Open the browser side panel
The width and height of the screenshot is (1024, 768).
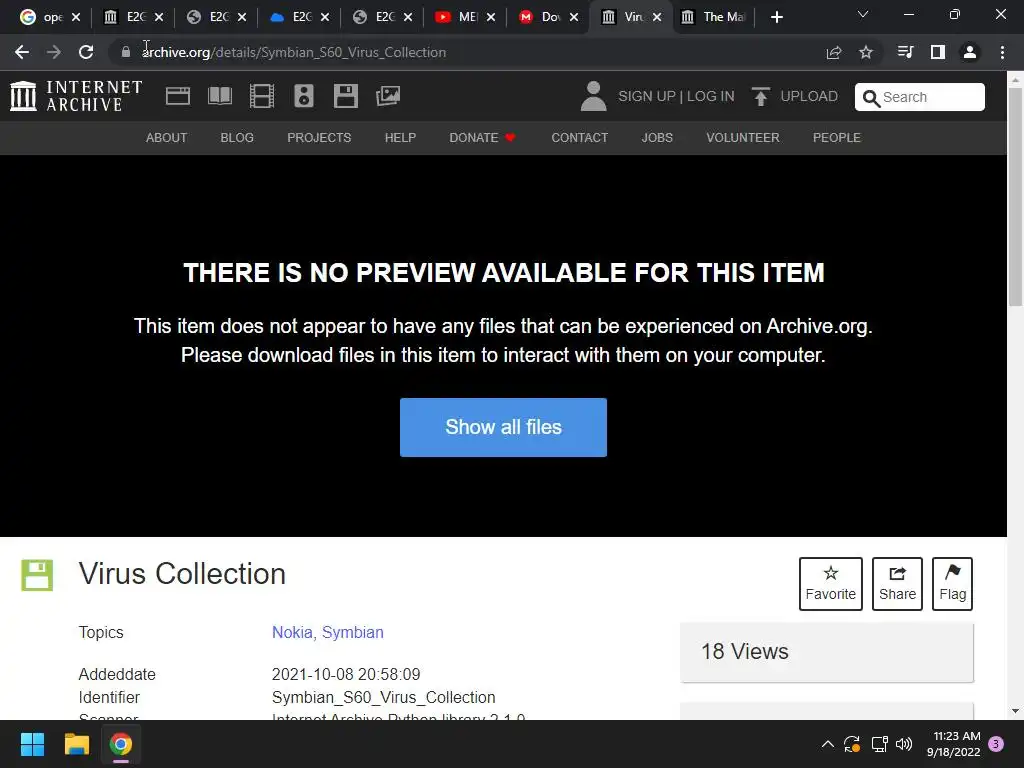point(938,52)
